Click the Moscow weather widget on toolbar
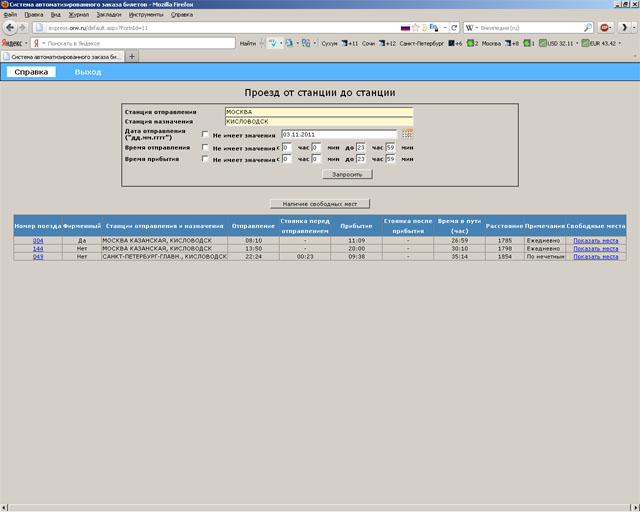 [490, 44]
